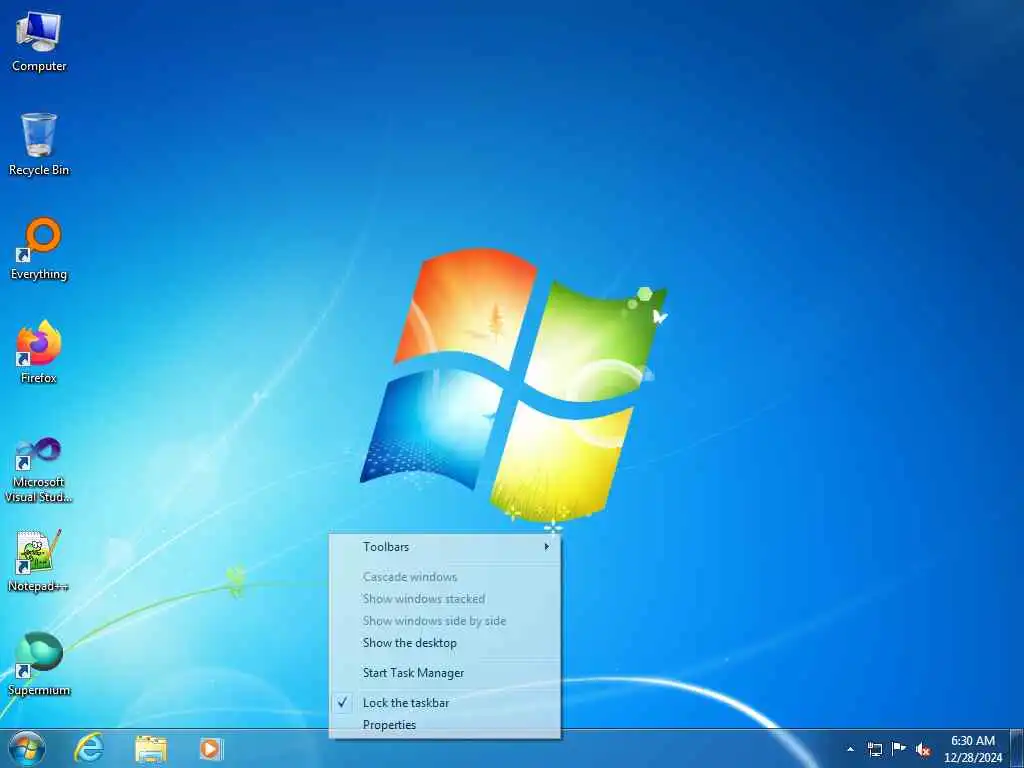
Task: Open taskbar Properties from context menu
Action: (445, 725)
